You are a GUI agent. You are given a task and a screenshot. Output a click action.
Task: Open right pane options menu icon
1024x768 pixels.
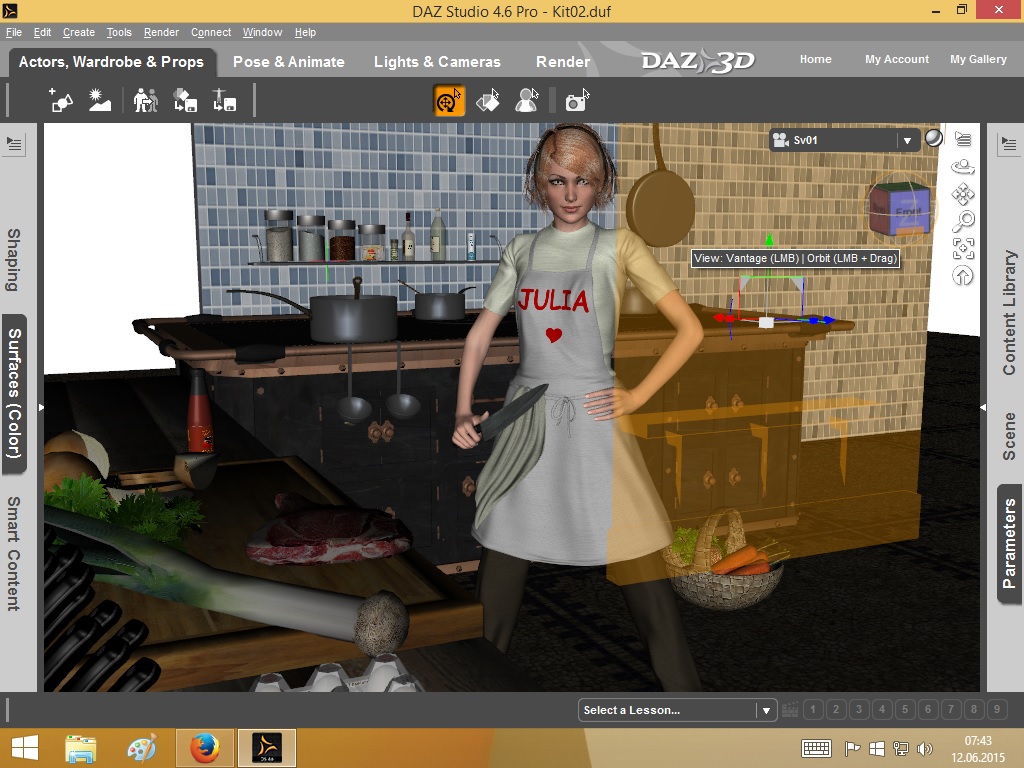1009,144
